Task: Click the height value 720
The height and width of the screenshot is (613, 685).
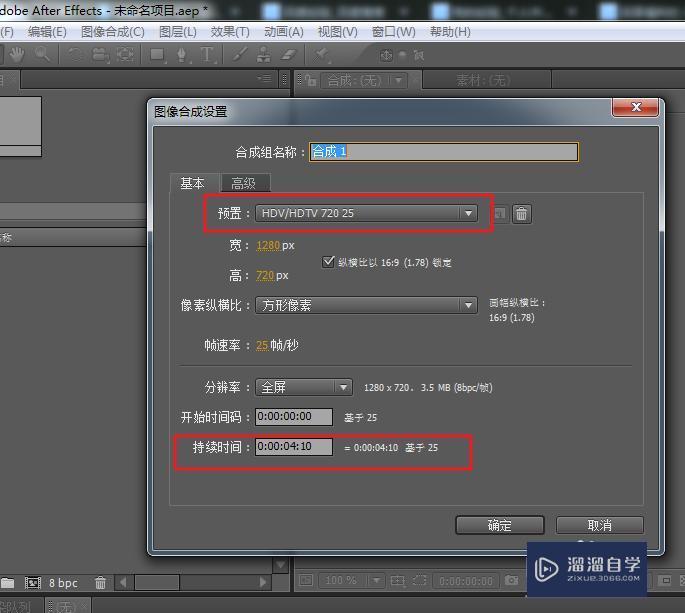Action: [265, 276]
